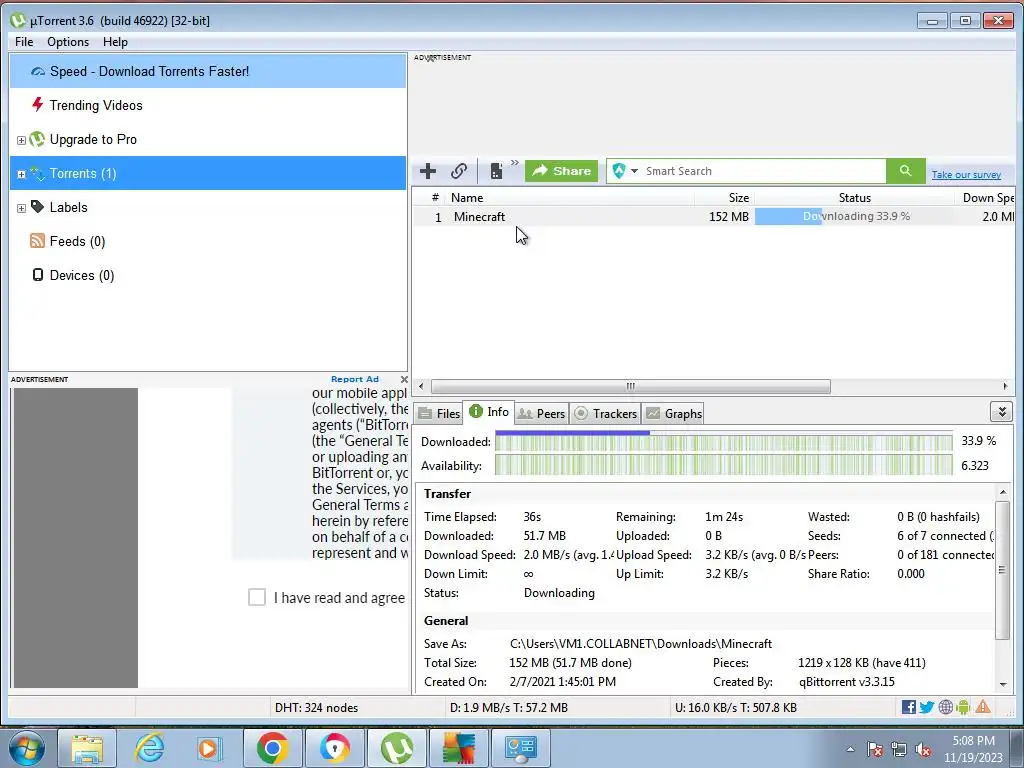Click the Trending Videos lightning icon
This screenshot has width=1024, height=768.
point(38,104)
